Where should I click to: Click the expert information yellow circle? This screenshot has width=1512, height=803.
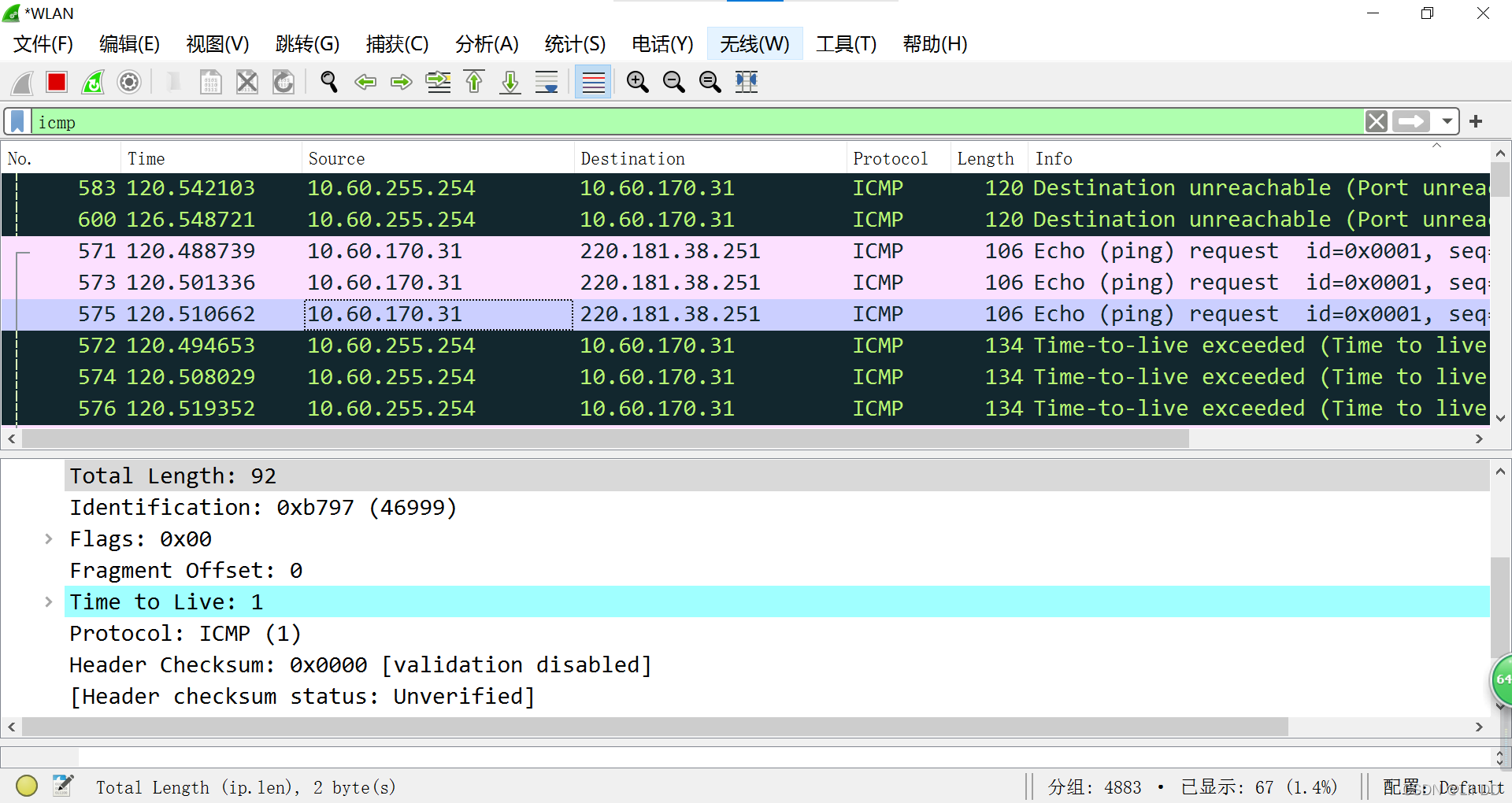click(x=27, y=786)
